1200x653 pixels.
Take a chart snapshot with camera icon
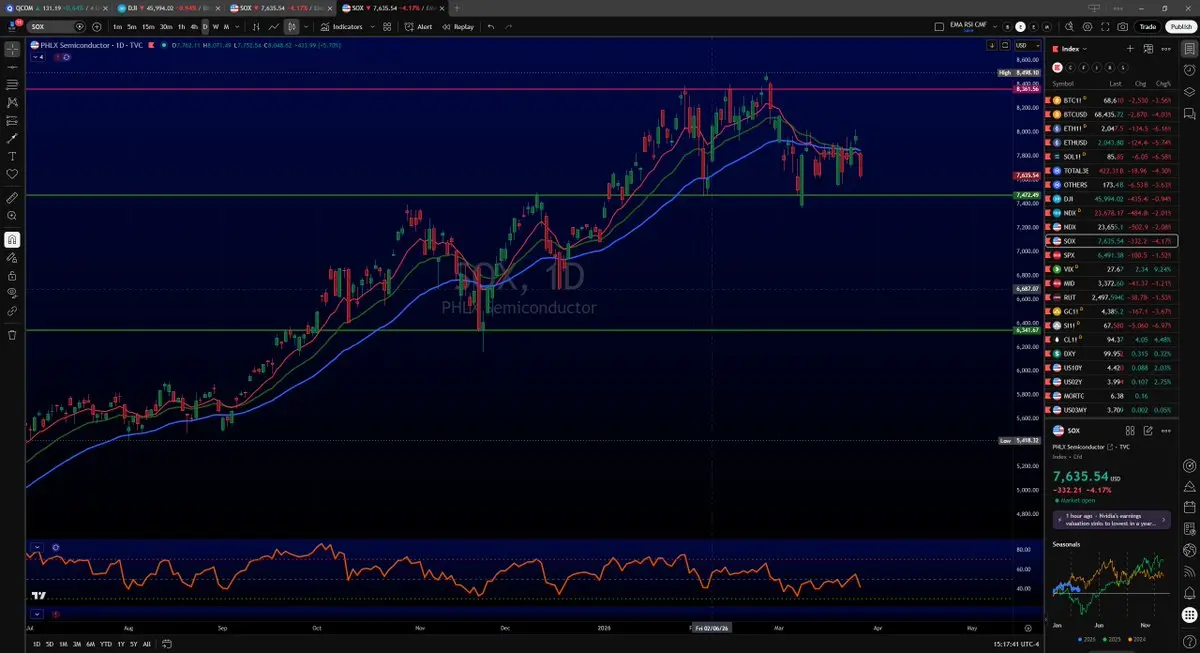[x=1123, y=27]
